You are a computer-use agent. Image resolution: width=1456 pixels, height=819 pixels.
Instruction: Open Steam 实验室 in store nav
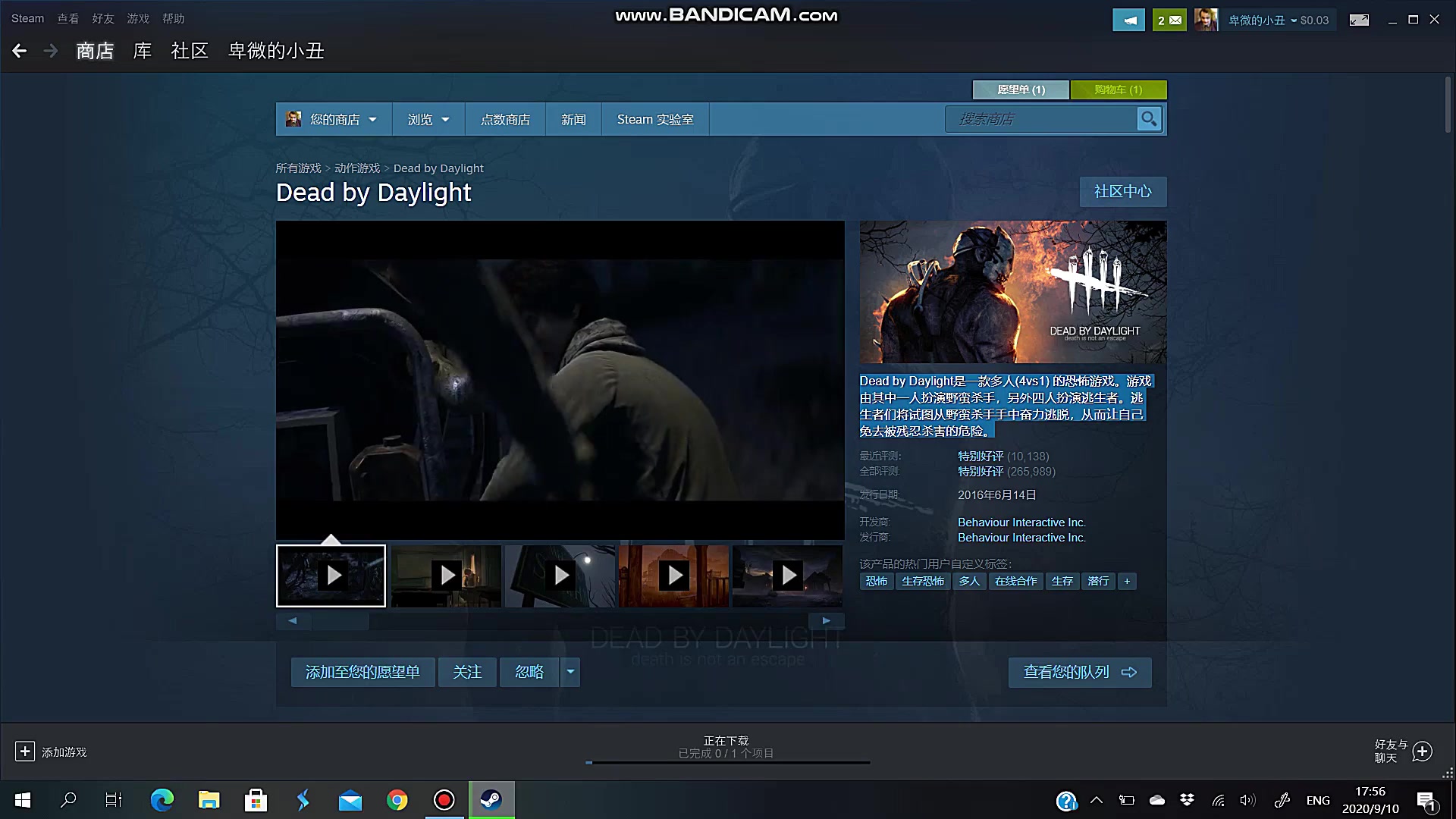[x=655, y=119]
